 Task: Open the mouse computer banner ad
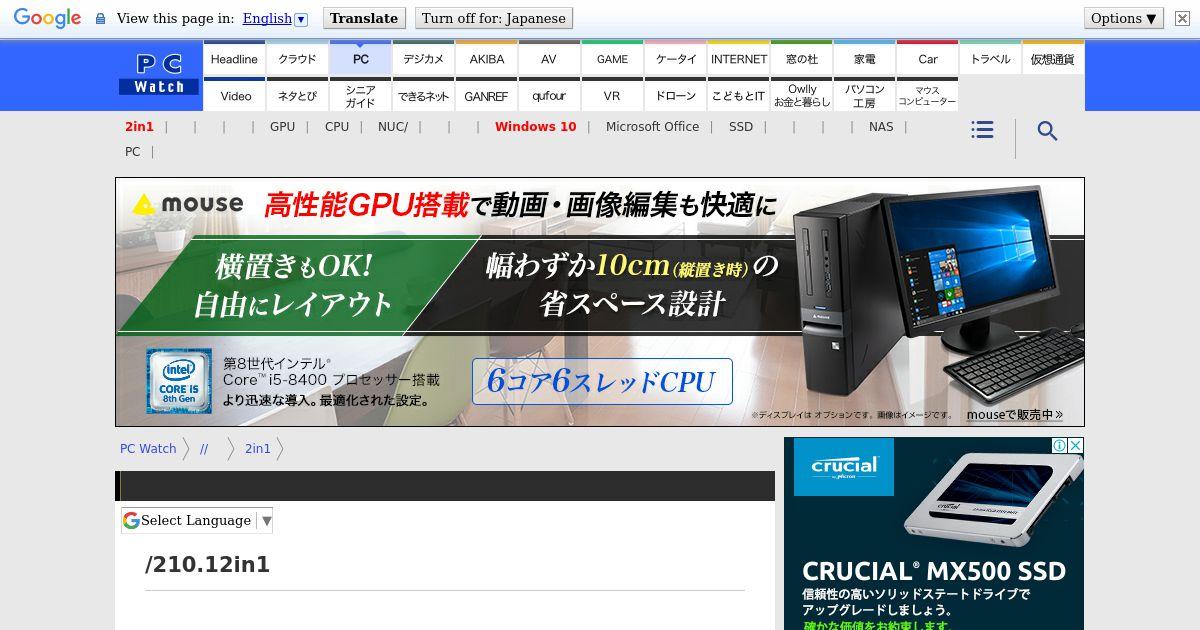point(600,302)
